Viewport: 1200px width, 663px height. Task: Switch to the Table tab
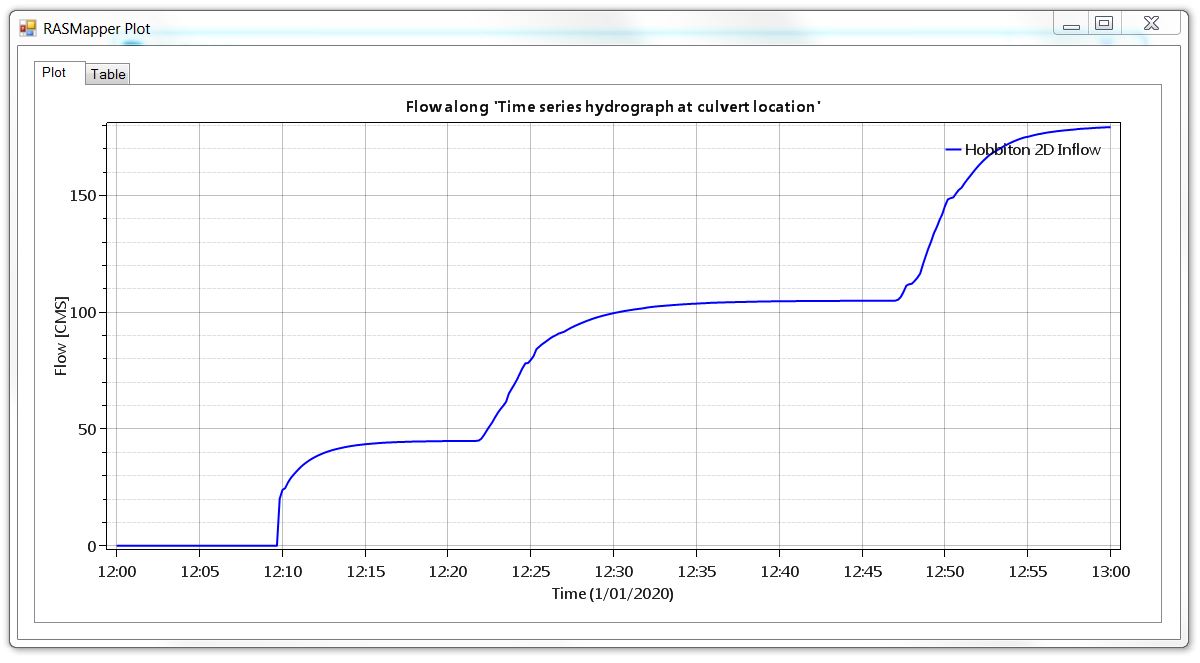(x=108, y=74)
